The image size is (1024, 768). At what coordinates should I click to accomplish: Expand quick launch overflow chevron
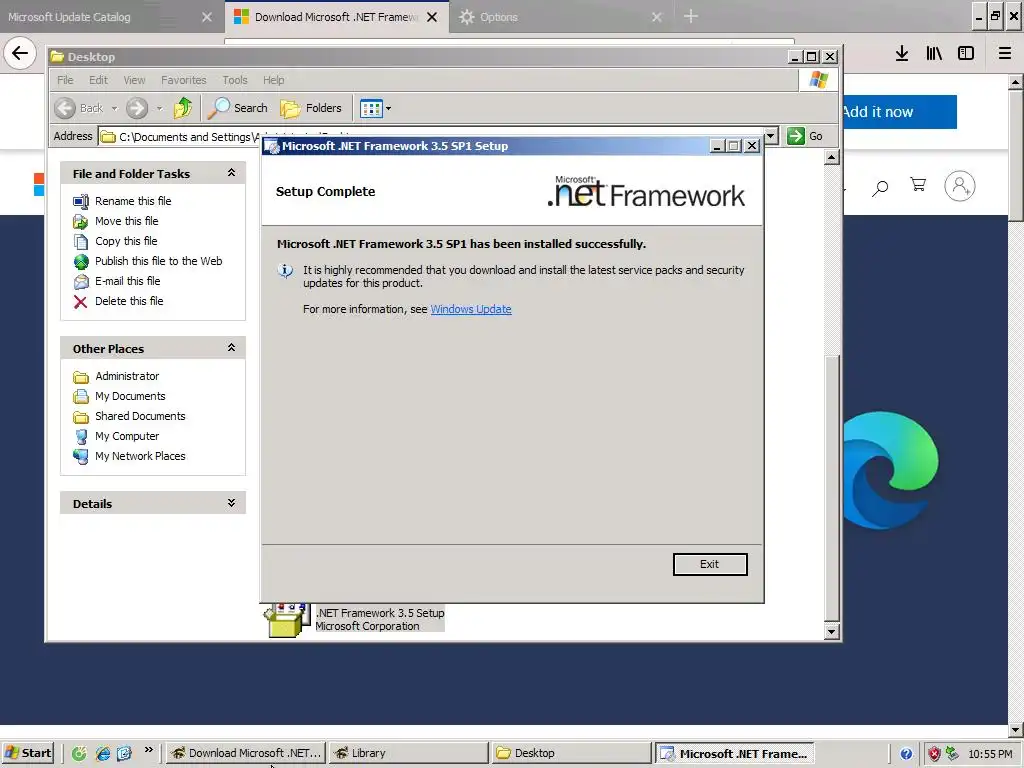148,750
